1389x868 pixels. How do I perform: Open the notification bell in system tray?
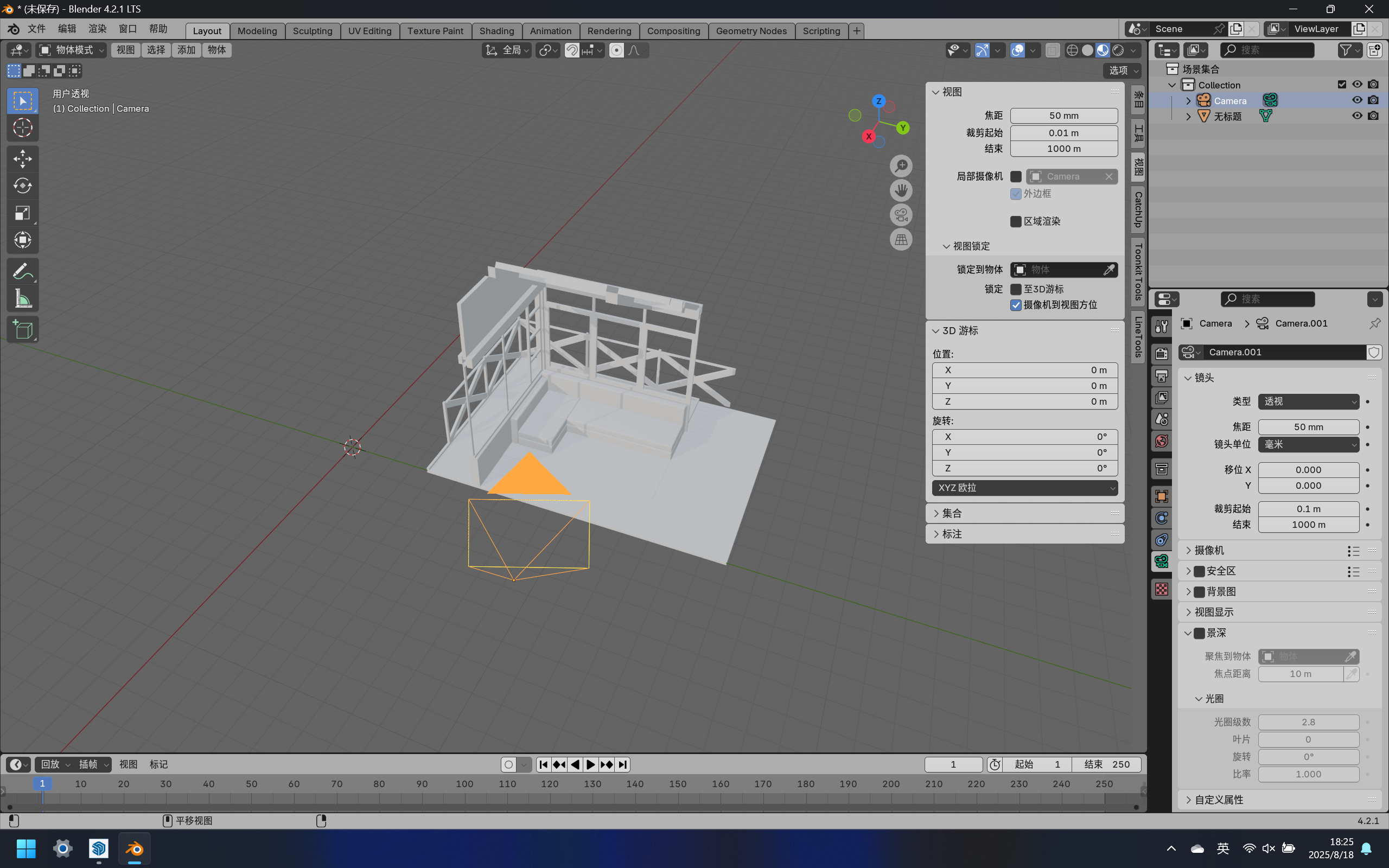tap(1367, 848)
